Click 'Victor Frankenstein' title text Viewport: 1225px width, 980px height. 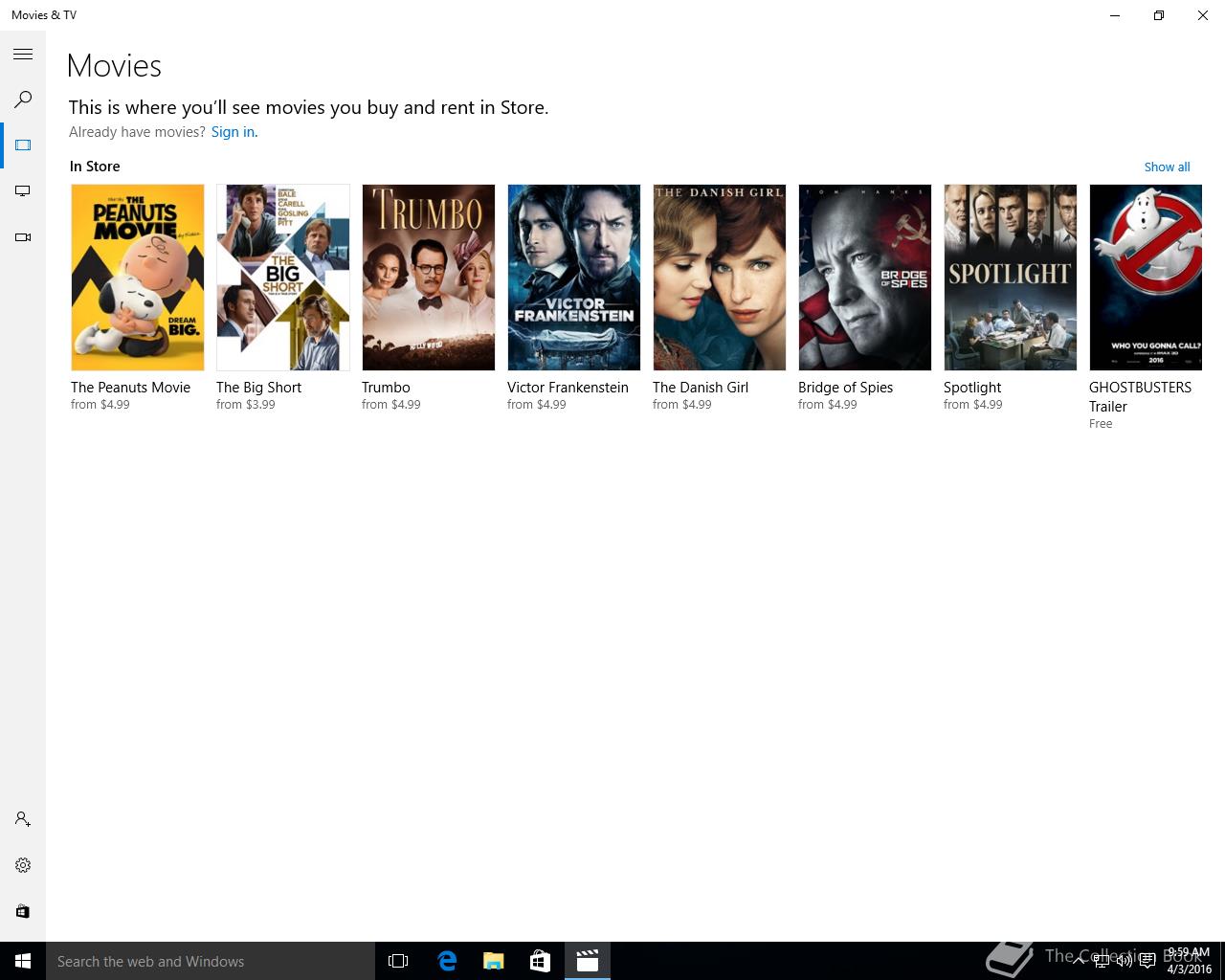pos(568,388)
